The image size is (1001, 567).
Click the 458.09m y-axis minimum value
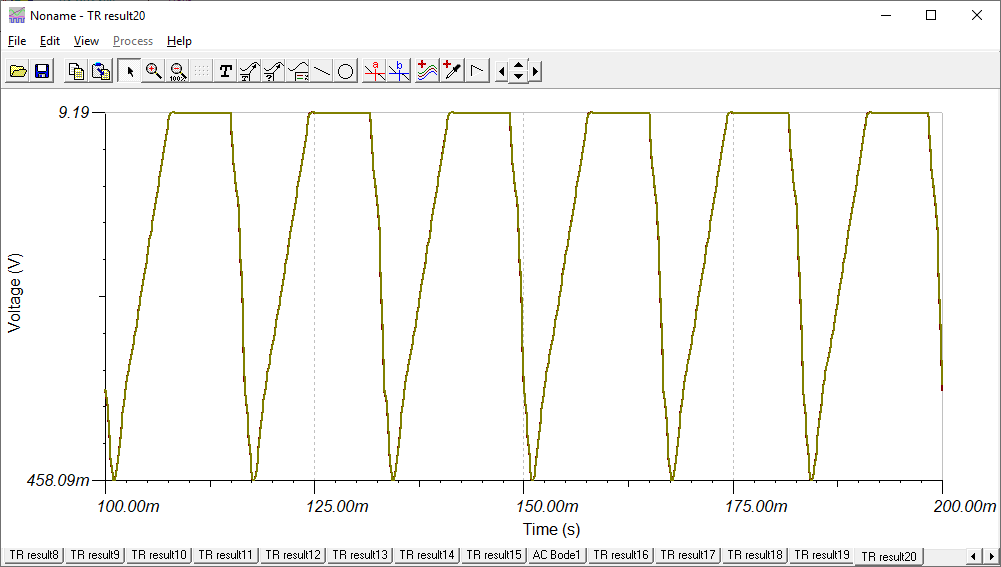58,480
